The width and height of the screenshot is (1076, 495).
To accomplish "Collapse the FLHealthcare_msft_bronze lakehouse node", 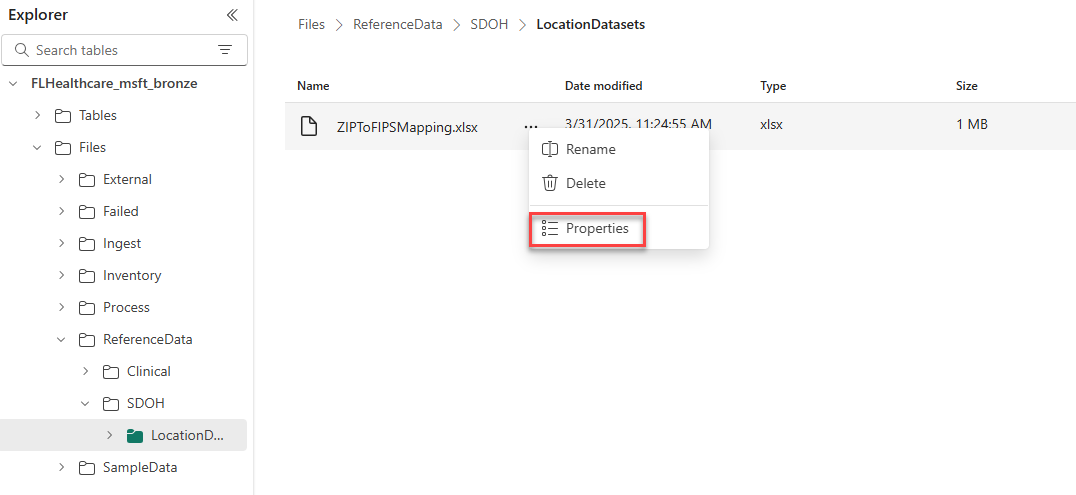I will tap(13, 84).
